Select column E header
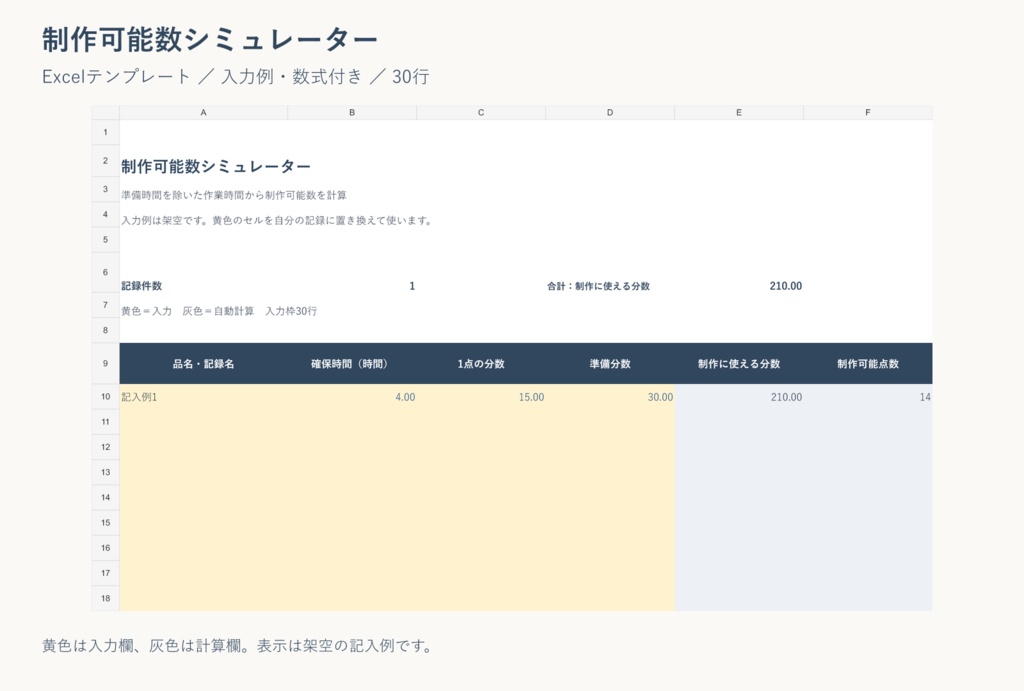The image size is (1024, 691). 739,112
